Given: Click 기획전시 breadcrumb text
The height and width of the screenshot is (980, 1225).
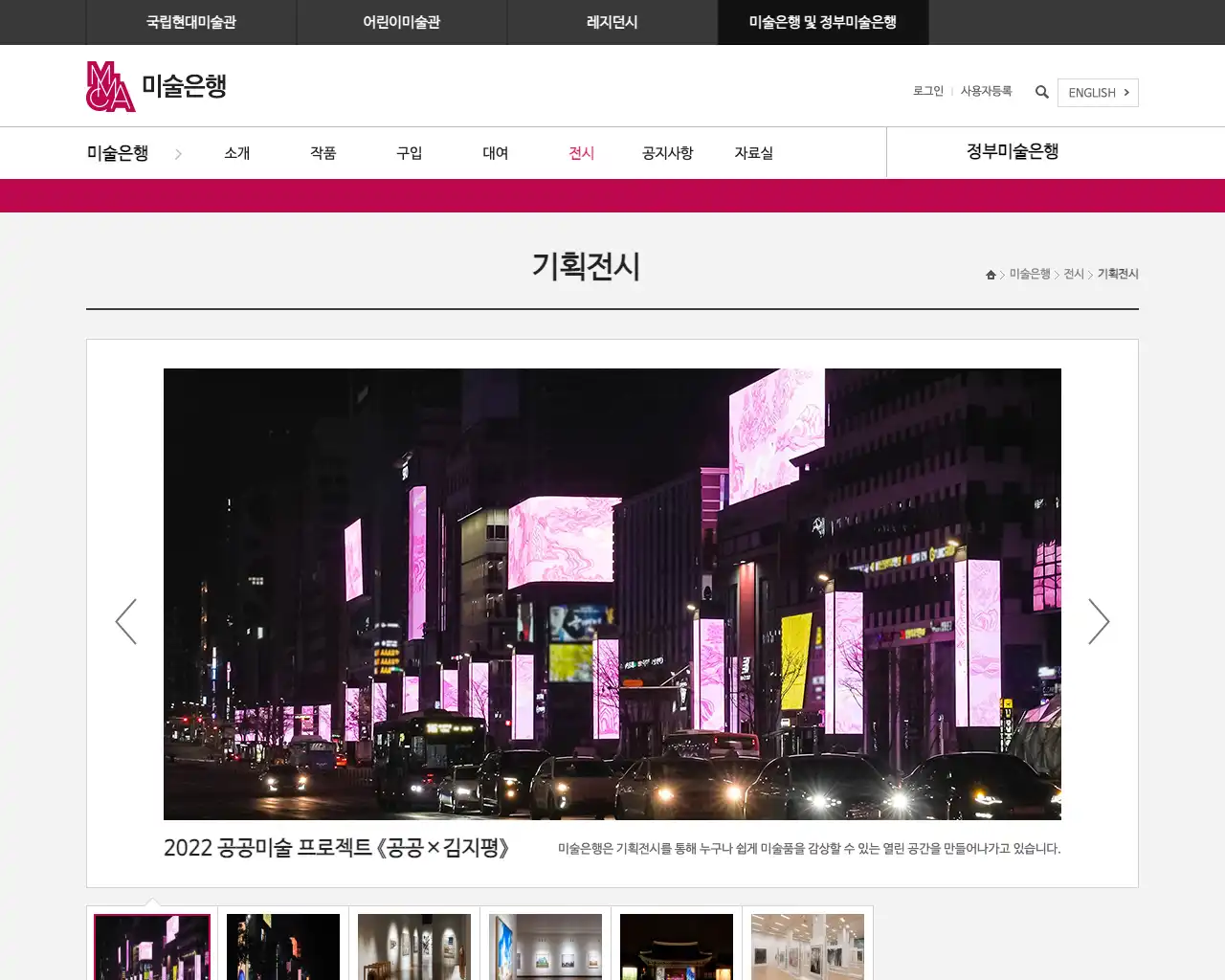Looking at the screenshot, I should click(x=1118, y=275).
